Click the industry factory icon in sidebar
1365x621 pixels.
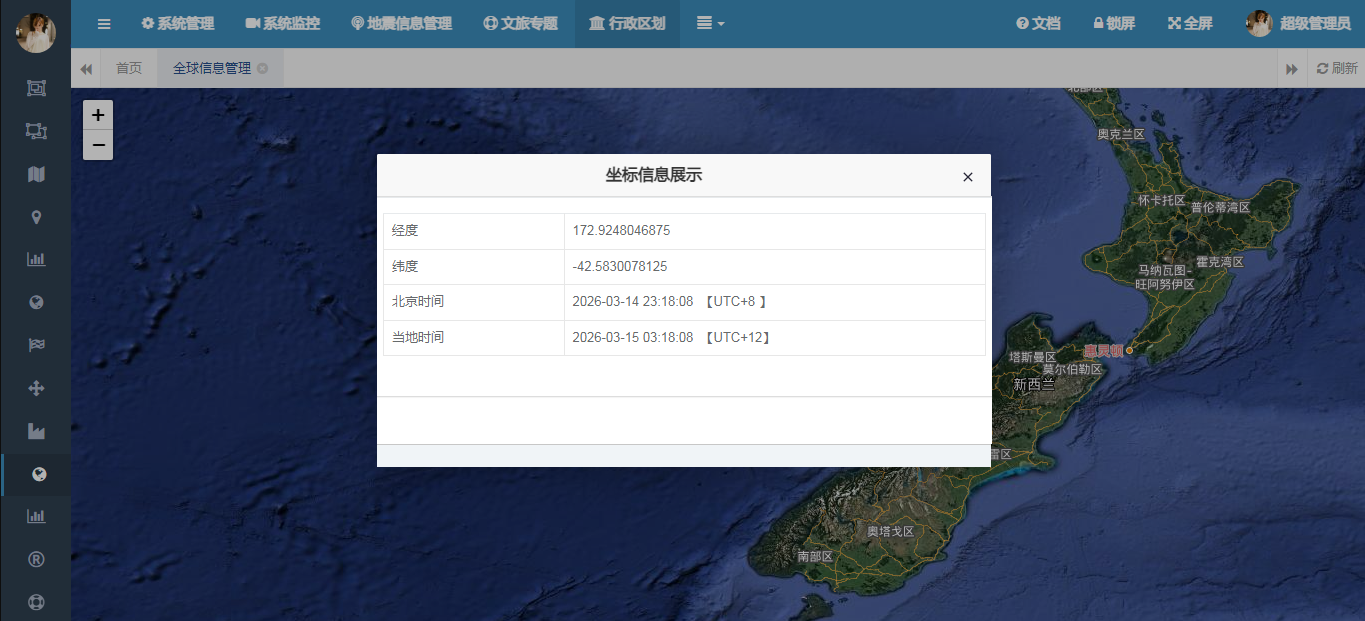point(37,431)
